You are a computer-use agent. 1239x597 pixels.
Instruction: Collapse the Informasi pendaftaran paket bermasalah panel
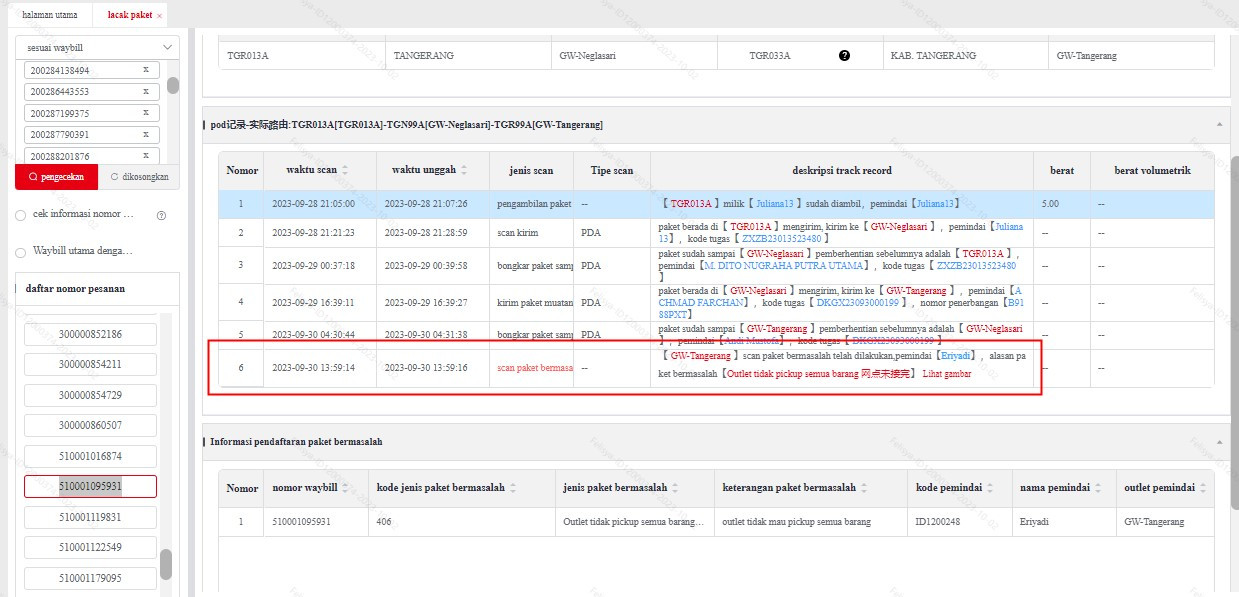1218,441
